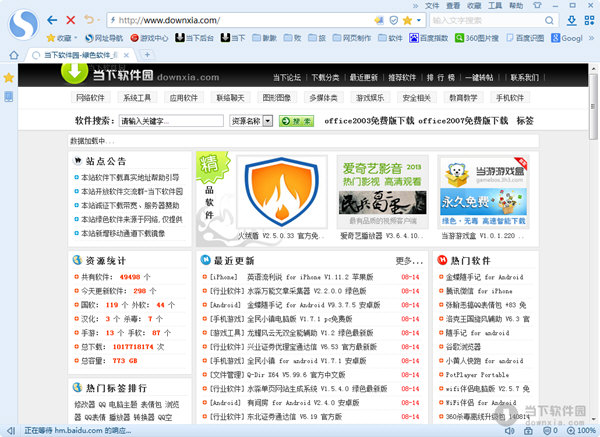The height and width of the screenshot is (437, 600).
Task: Open the 文件 menu
Action: coord(432,5)
